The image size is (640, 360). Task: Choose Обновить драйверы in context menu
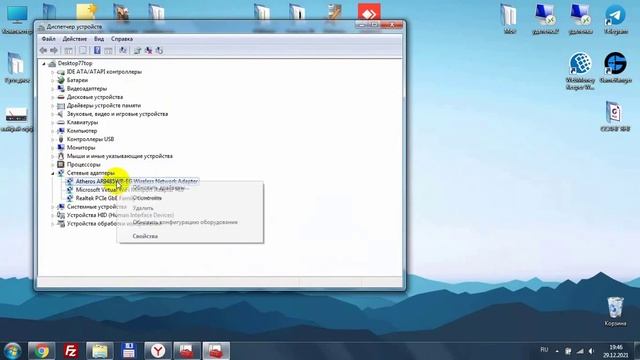pos(190,188)
